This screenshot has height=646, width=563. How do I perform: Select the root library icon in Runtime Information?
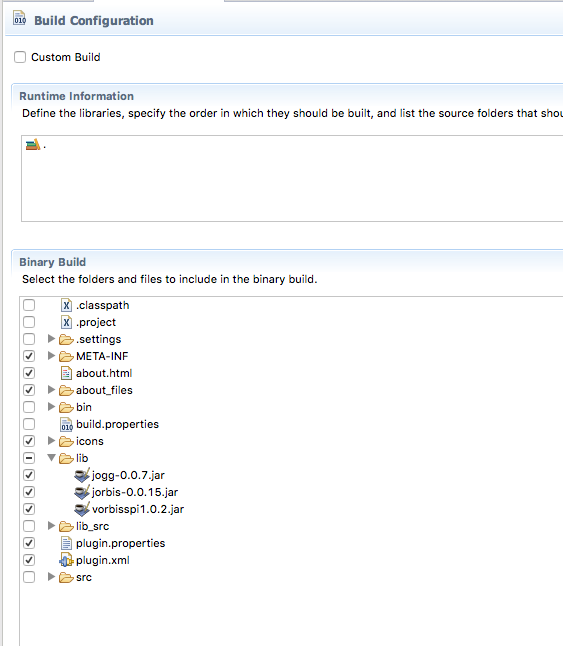[x=33, y=145]
